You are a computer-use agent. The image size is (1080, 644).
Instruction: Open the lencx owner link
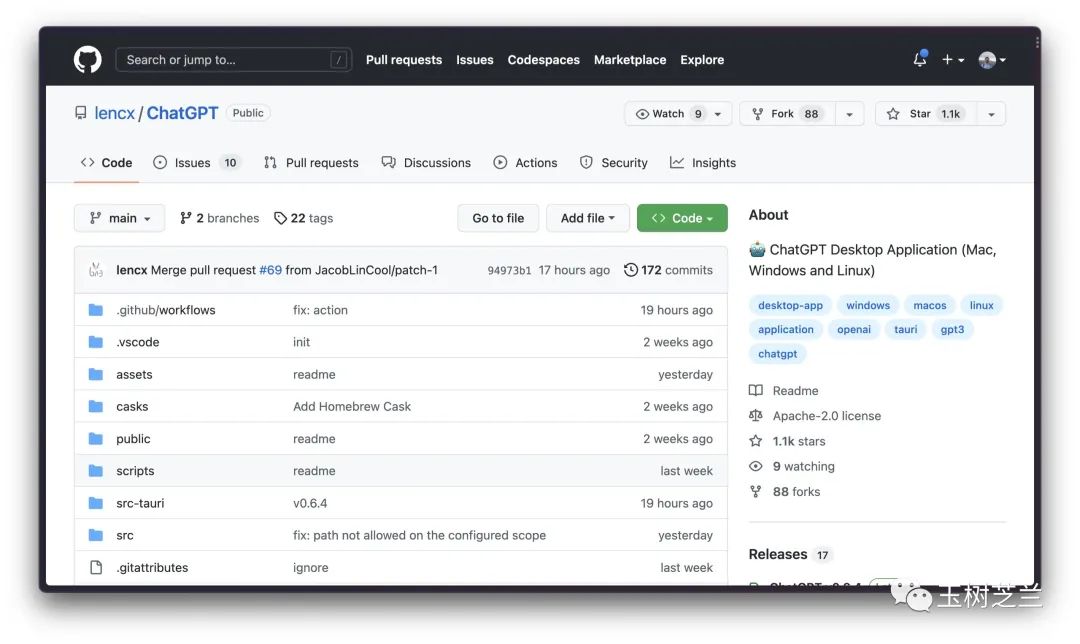114,113
